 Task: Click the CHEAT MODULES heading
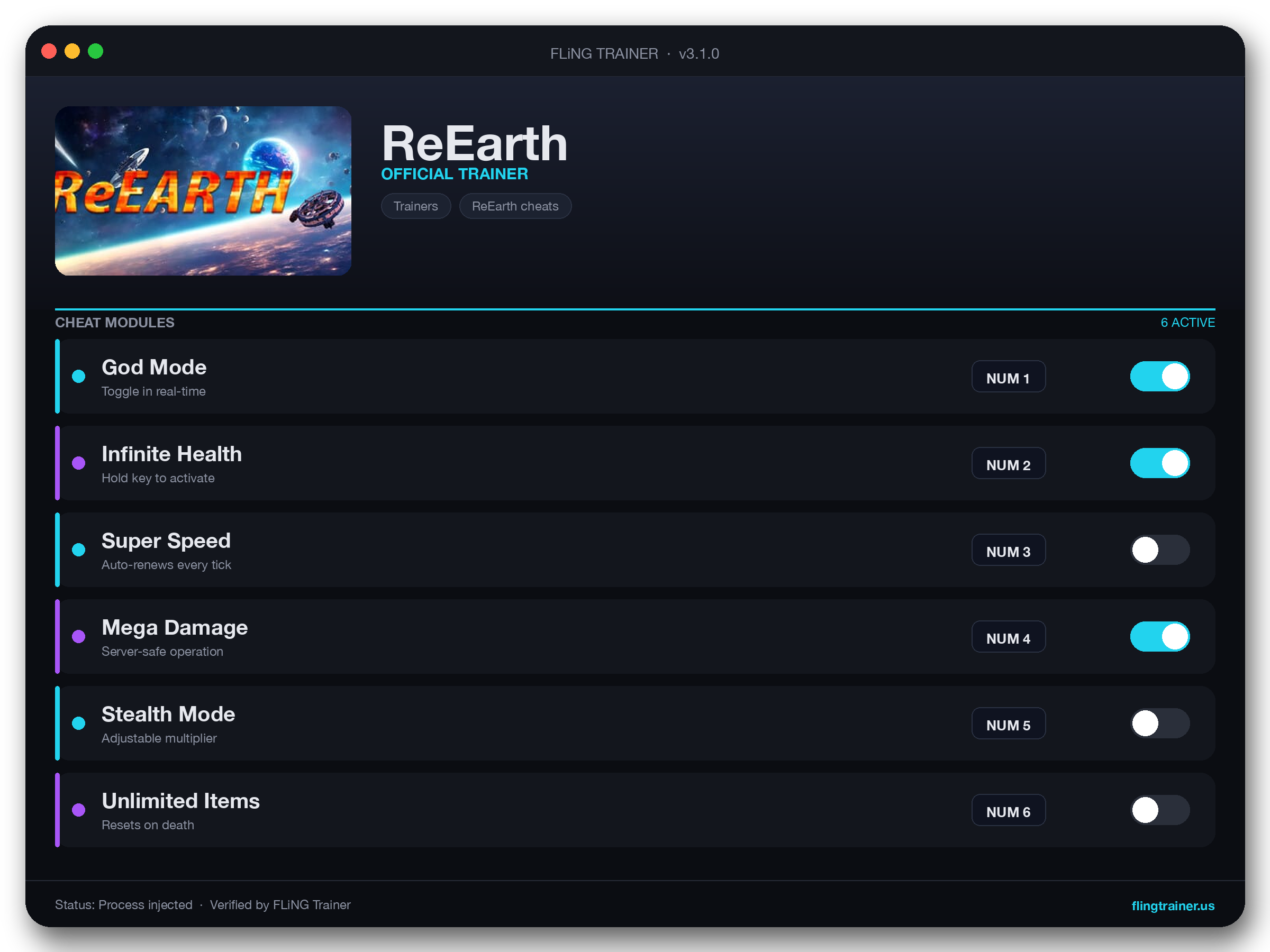[115, 323]
